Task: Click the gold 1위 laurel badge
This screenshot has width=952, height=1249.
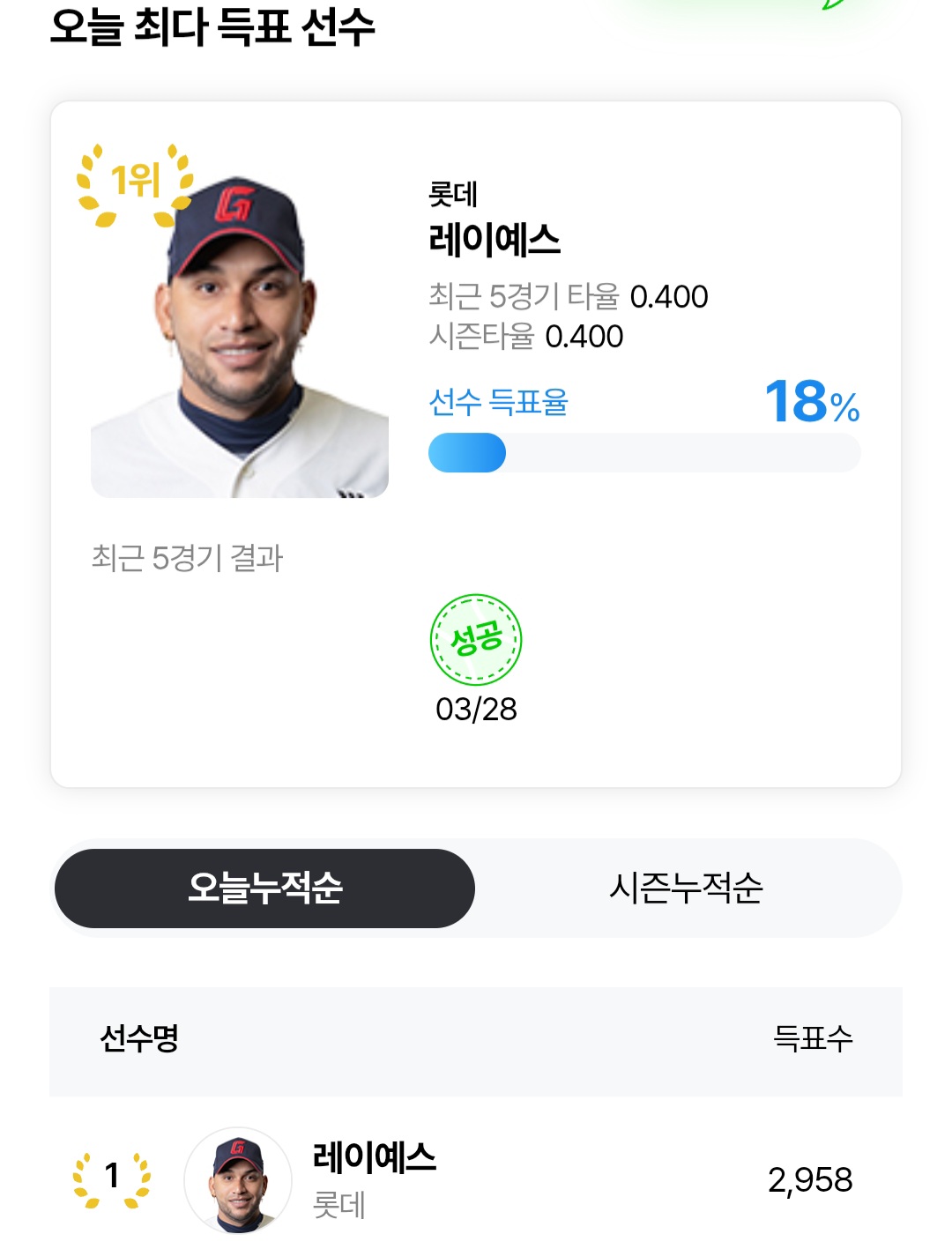Action: coord(135,183)
